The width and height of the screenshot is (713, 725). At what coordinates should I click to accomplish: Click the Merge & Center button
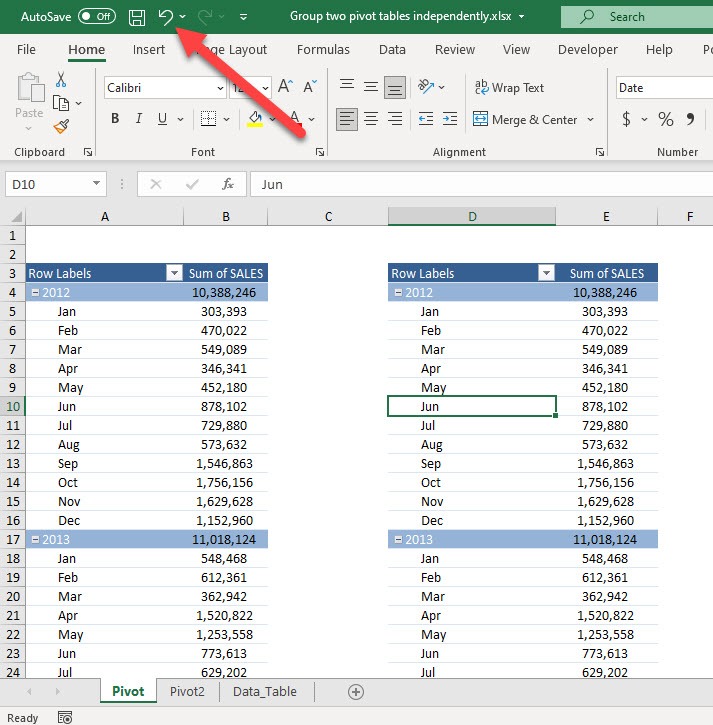pyautogui.click(x=525, y=119)
